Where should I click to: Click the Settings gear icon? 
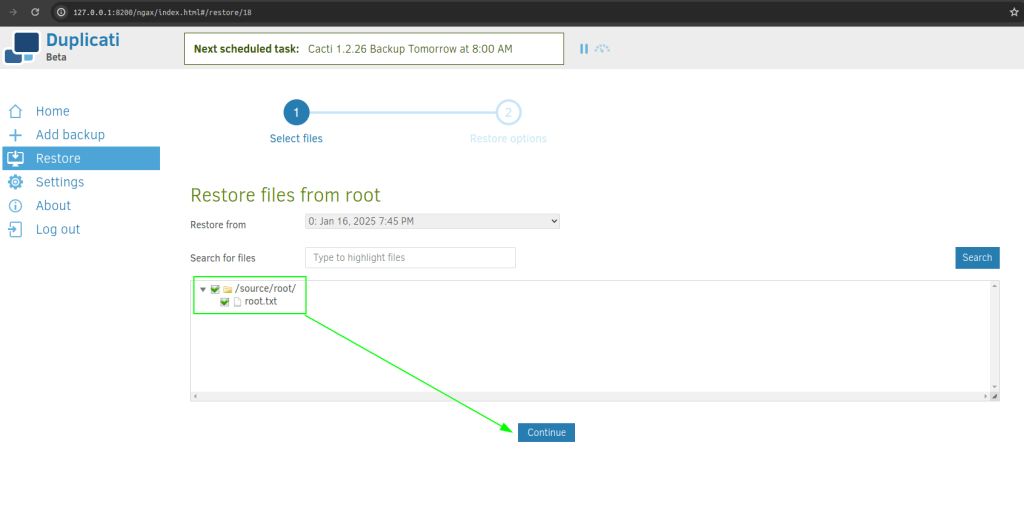[15, 182]
